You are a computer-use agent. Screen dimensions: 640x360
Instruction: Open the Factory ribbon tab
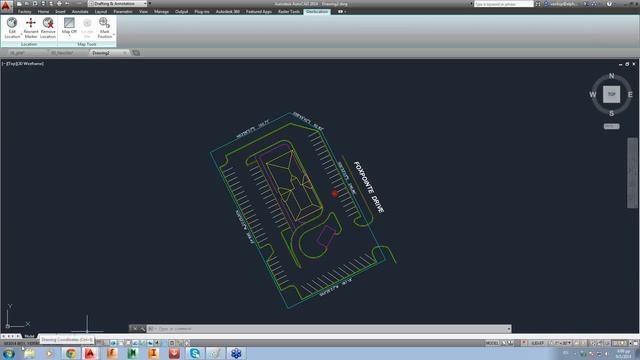click(24, 12)
